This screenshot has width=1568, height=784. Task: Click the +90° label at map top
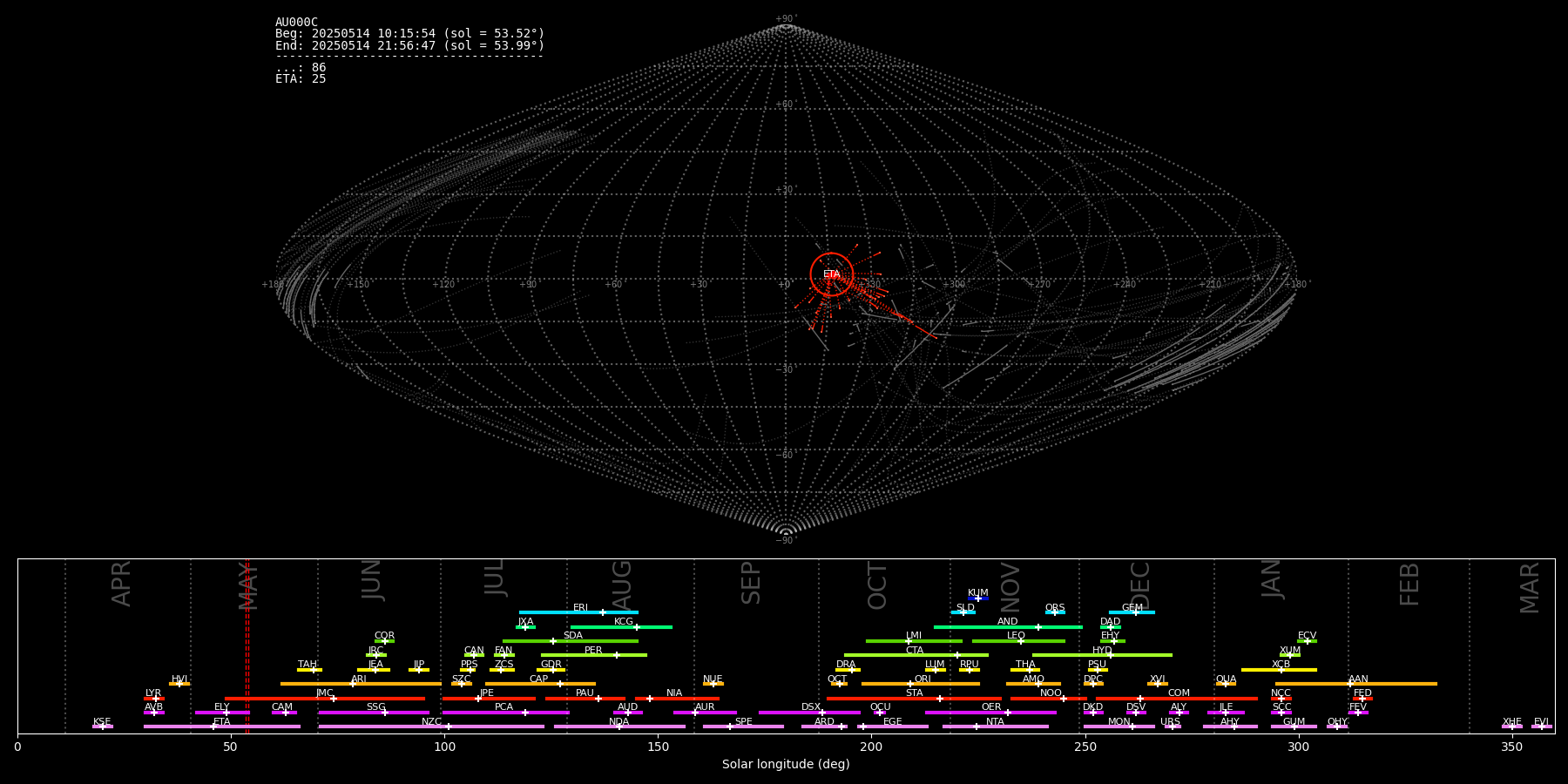coord(786,19)
